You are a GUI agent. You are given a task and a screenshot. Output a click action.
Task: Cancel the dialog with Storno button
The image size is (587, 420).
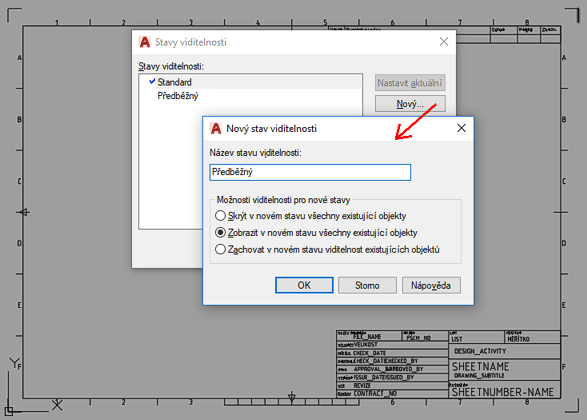pyautogui.click(x=367, y=285)
